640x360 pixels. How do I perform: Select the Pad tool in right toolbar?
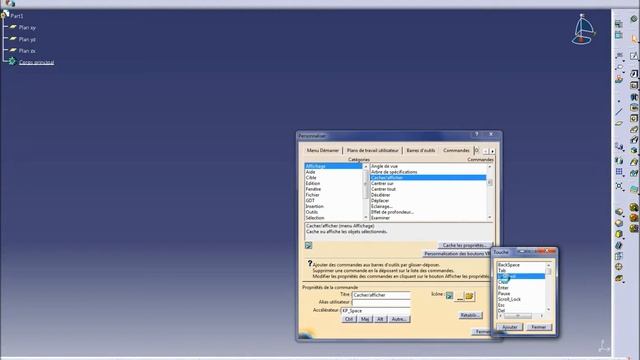point(634,74)
